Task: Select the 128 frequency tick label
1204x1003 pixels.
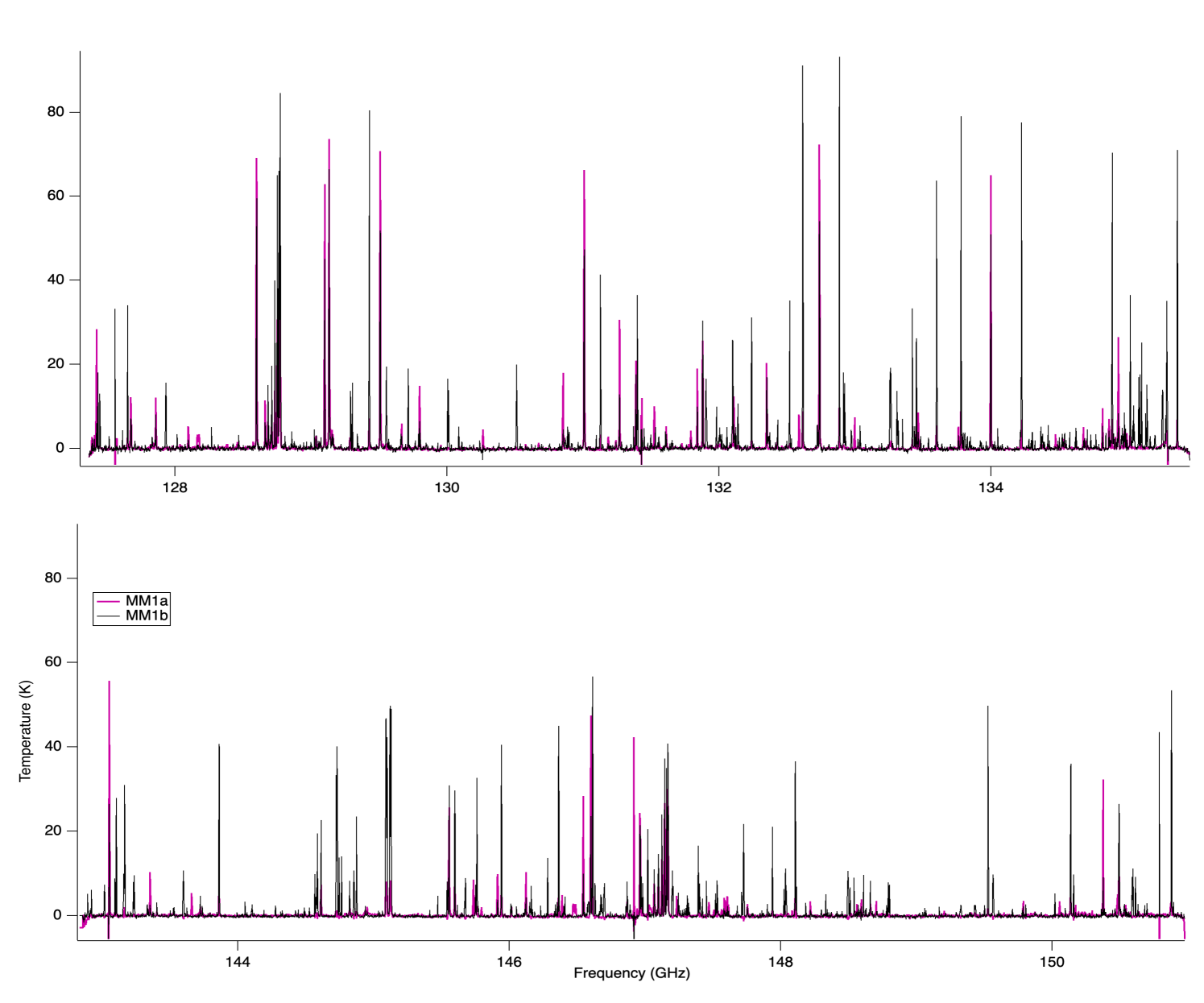Action: tap(175, 487)
